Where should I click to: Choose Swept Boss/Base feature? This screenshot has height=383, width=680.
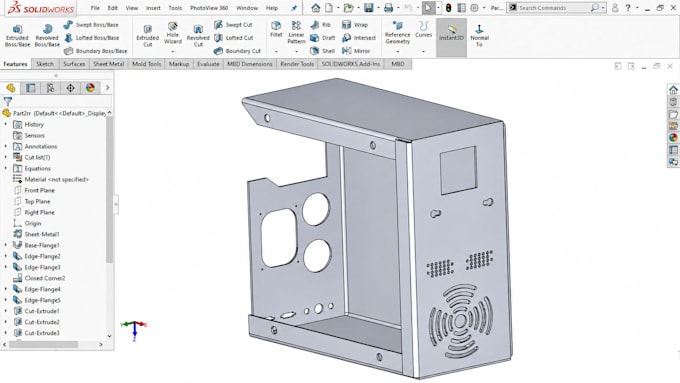[91, 25]
